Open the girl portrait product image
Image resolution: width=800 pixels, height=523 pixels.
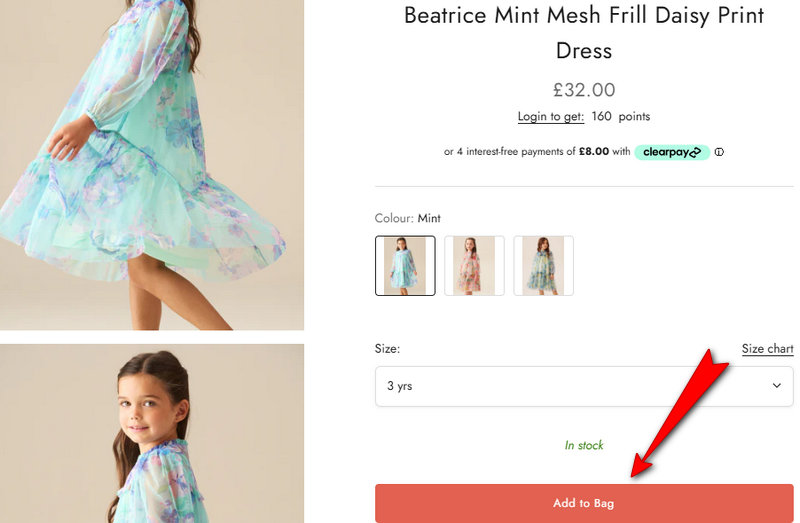pyautogui.click(x=150, y=435)
